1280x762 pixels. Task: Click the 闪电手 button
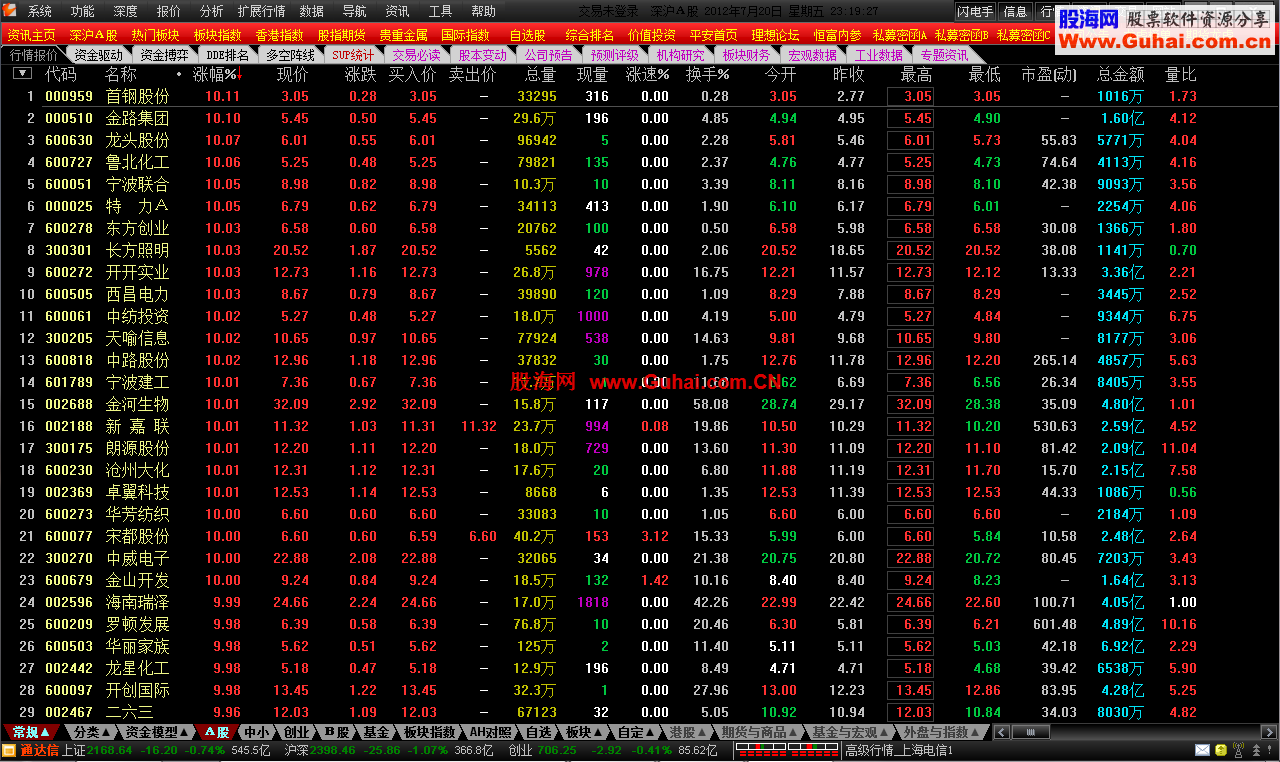click(975, 12)
